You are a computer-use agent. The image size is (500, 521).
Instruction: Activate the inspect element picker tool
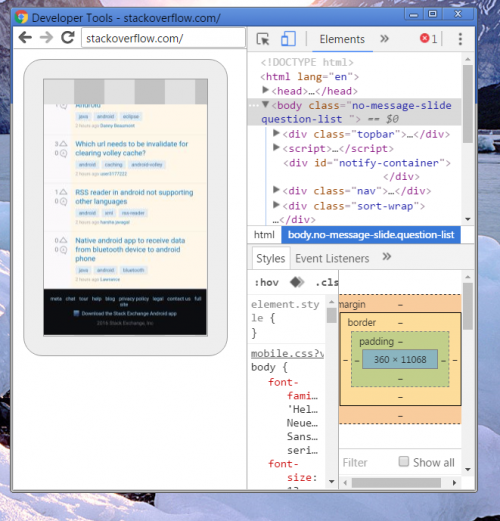263,39
